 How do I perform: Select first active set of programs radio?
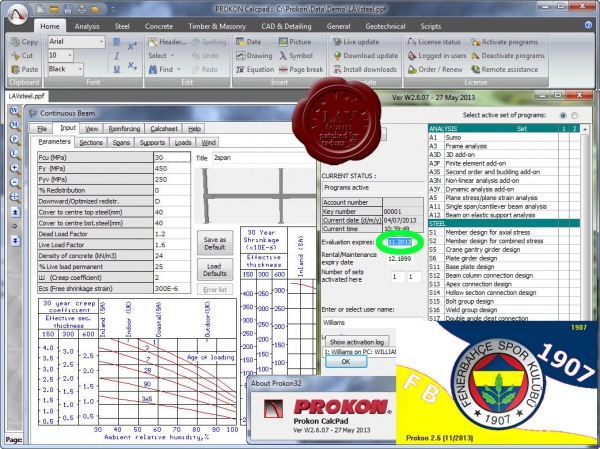point(563,115)
